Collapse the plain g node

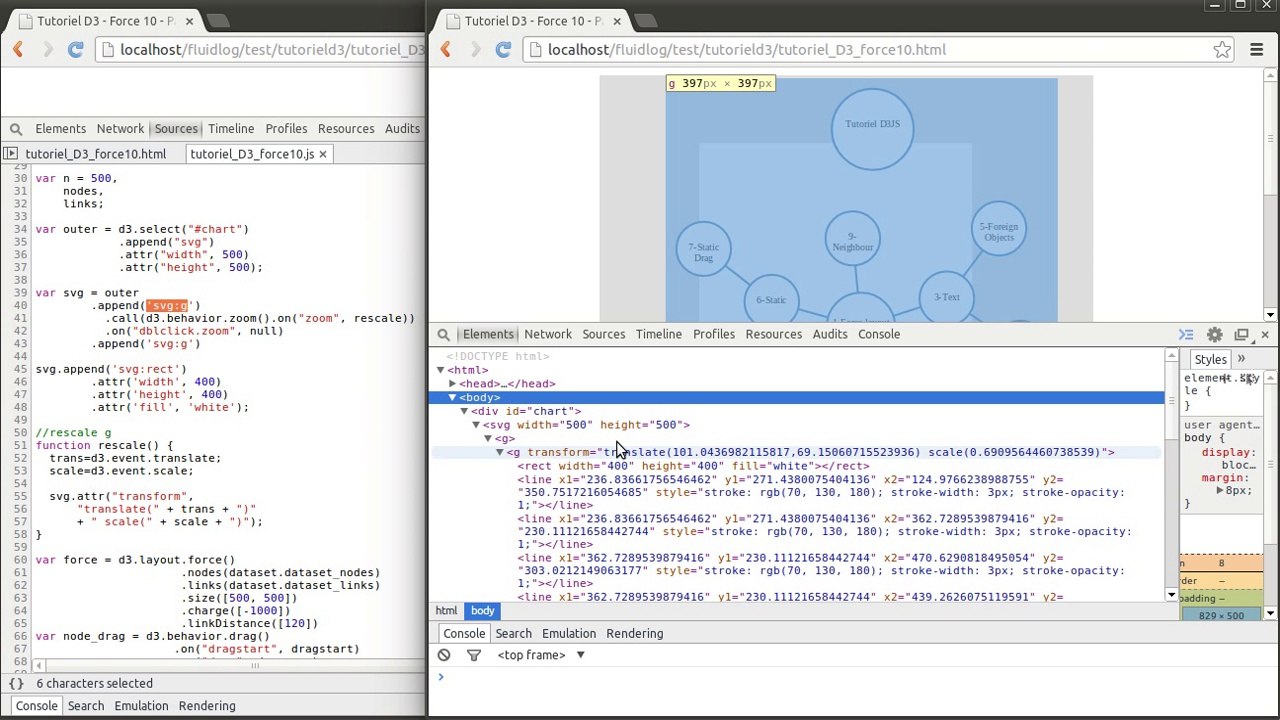(x=488, y=439)
